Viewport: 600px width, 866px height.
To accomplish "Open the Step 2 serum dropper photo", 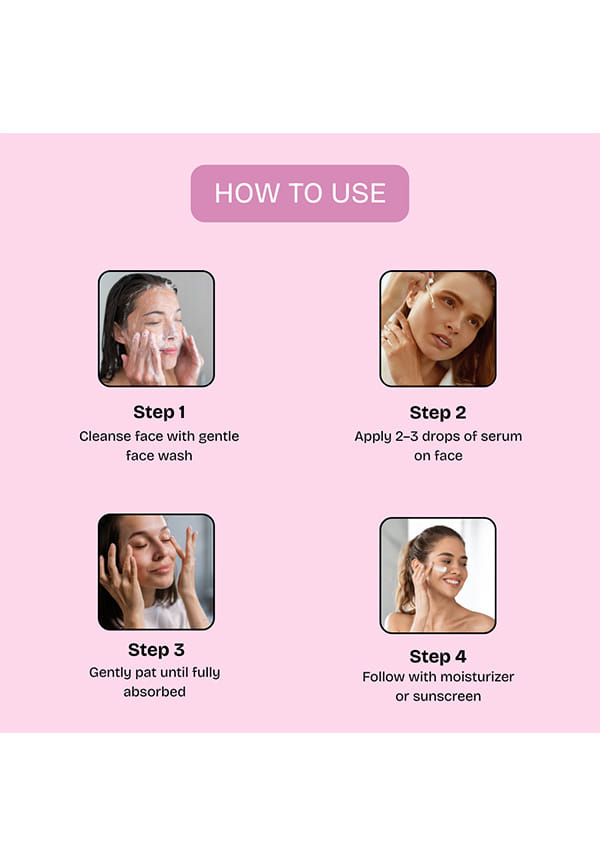I will (438, 329).
